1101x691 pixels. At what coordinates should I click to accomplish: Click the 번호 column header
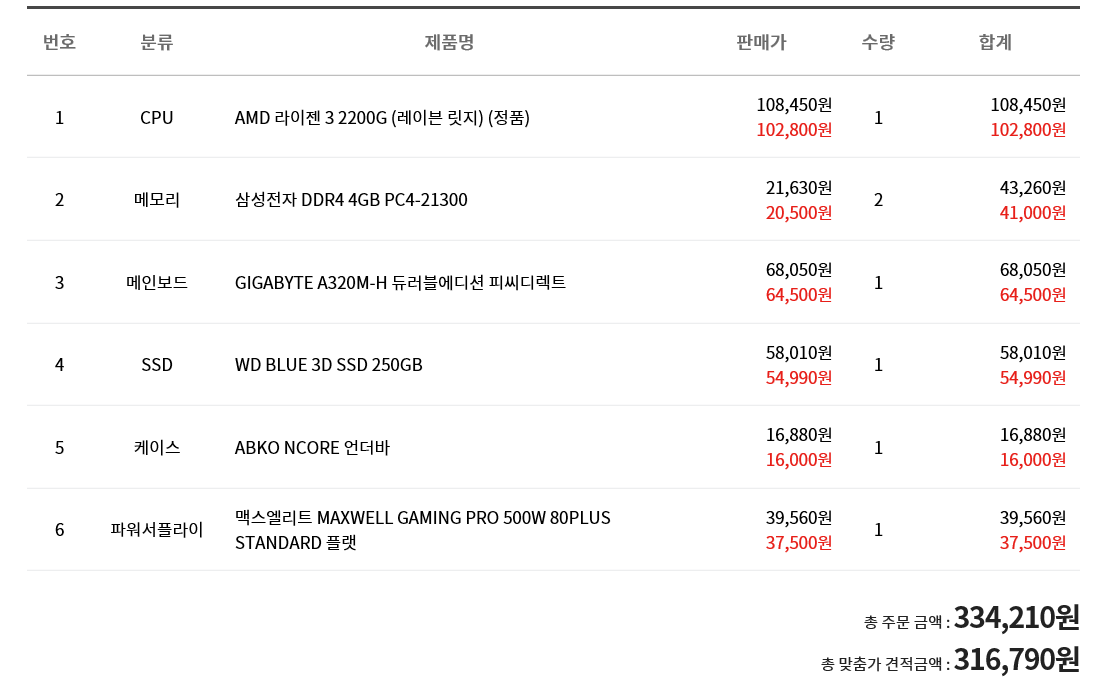(59, 42)
